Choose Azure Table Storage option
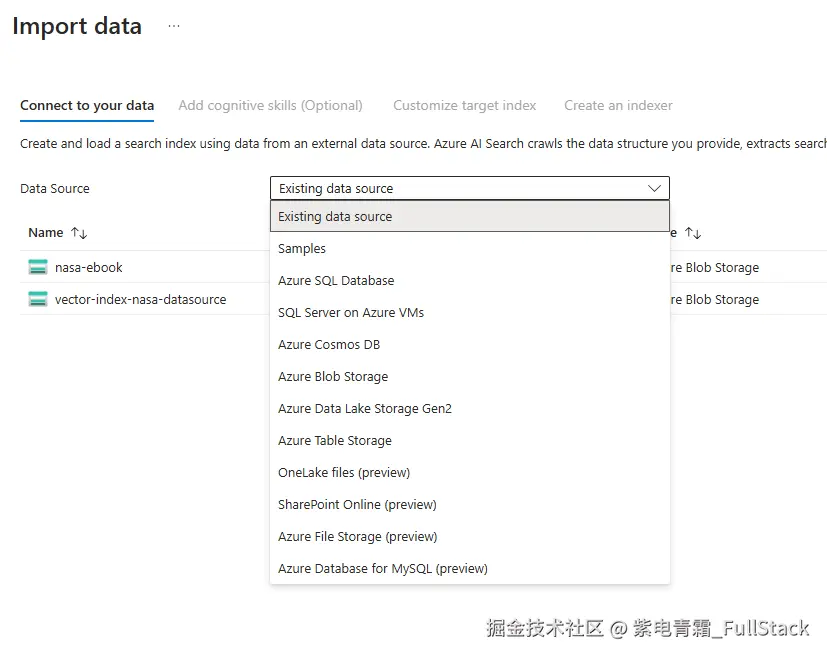Viewport: 827px width, 657px height. click(335, 440)
